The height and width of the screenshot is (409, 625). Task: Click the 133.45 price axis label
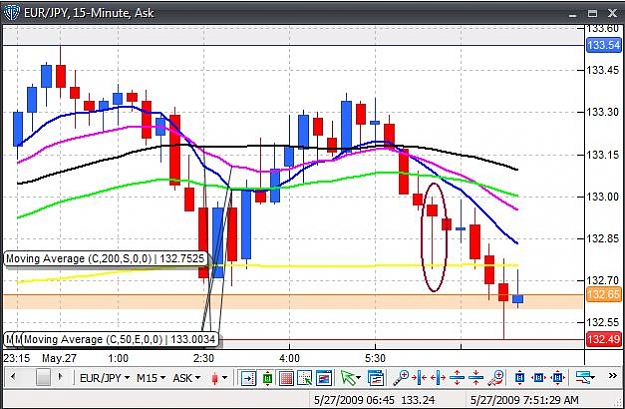click(603, 70)
